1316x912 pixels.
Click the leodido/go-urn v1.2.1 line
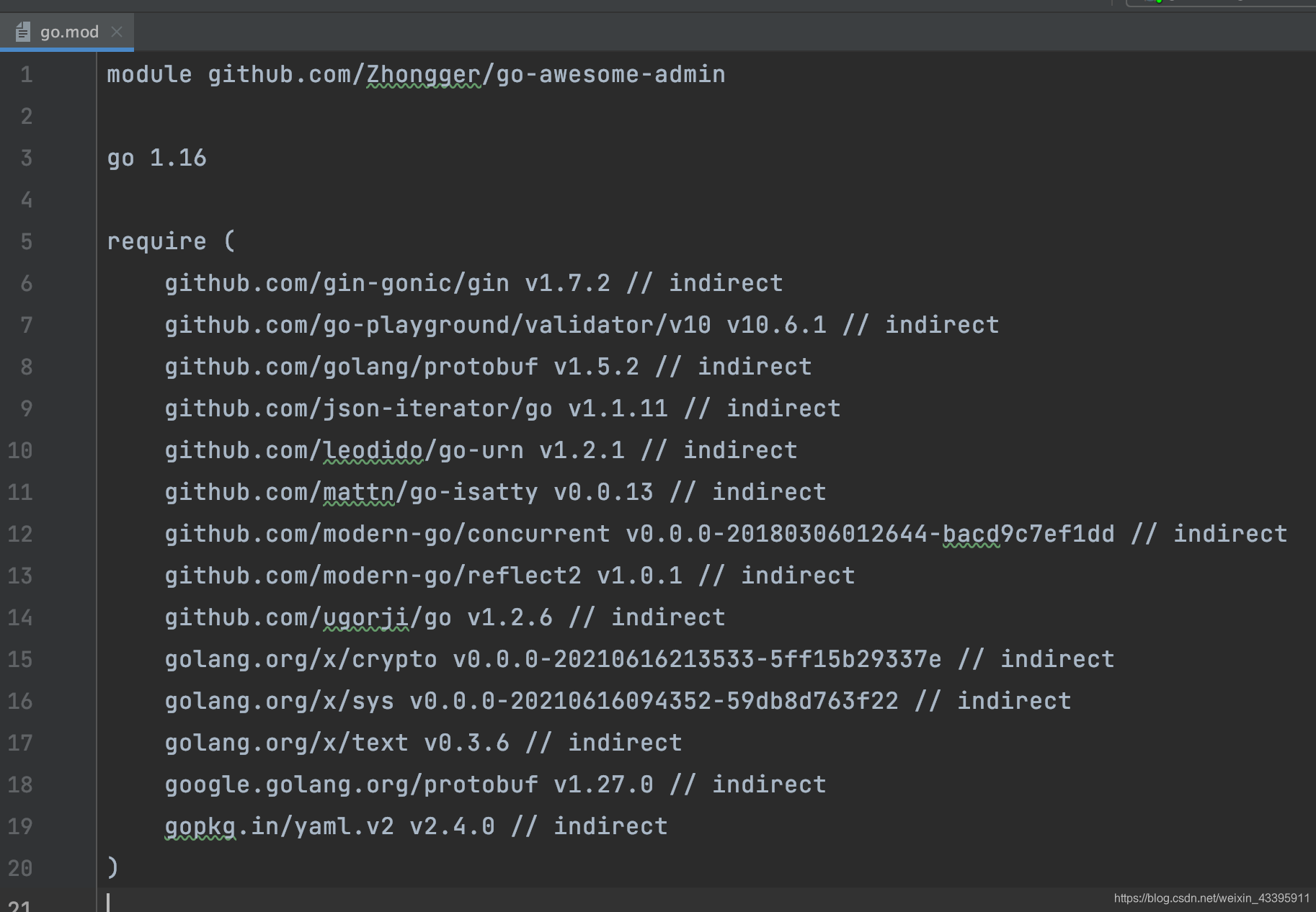pos(481,450)
